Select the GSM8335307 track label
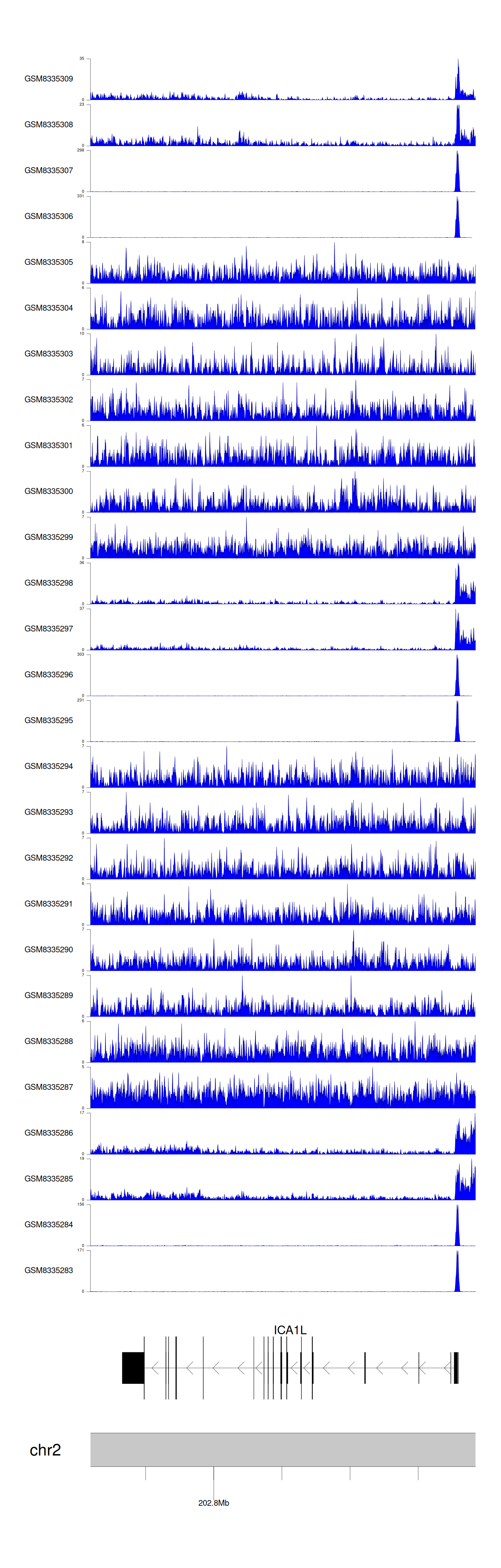 point(49,171)
